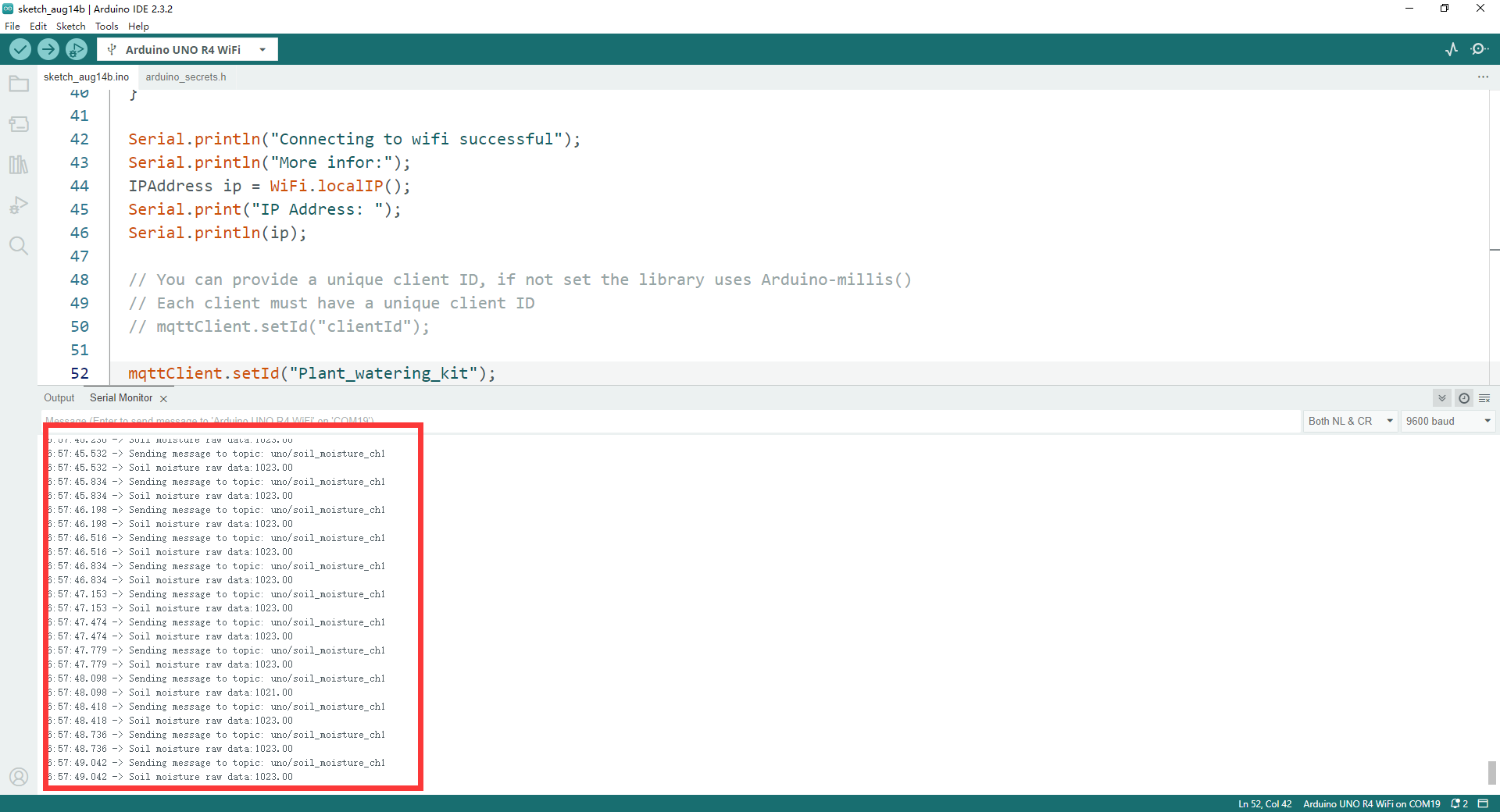Screen dimensions: 1500x812
Task: Open the Search sidebar icon
Action: coord(19,246)
